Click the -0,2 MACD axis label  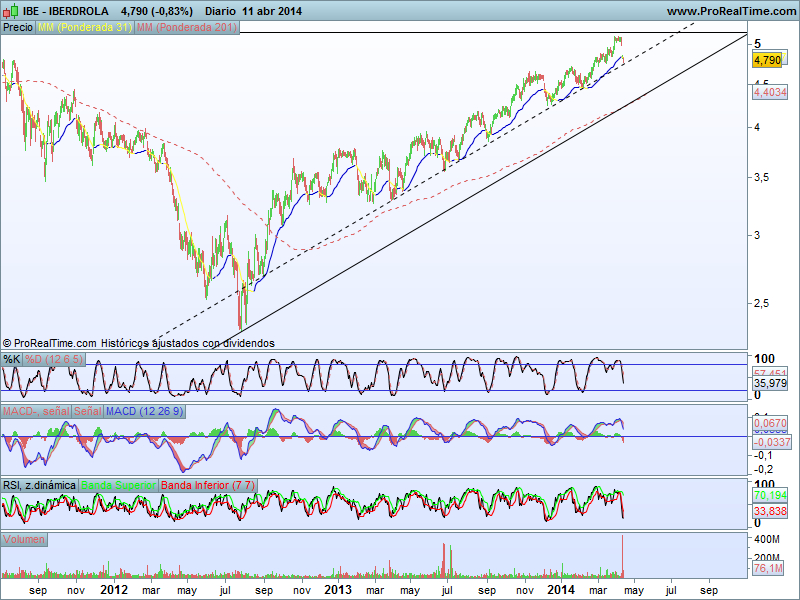coord(763,469)
